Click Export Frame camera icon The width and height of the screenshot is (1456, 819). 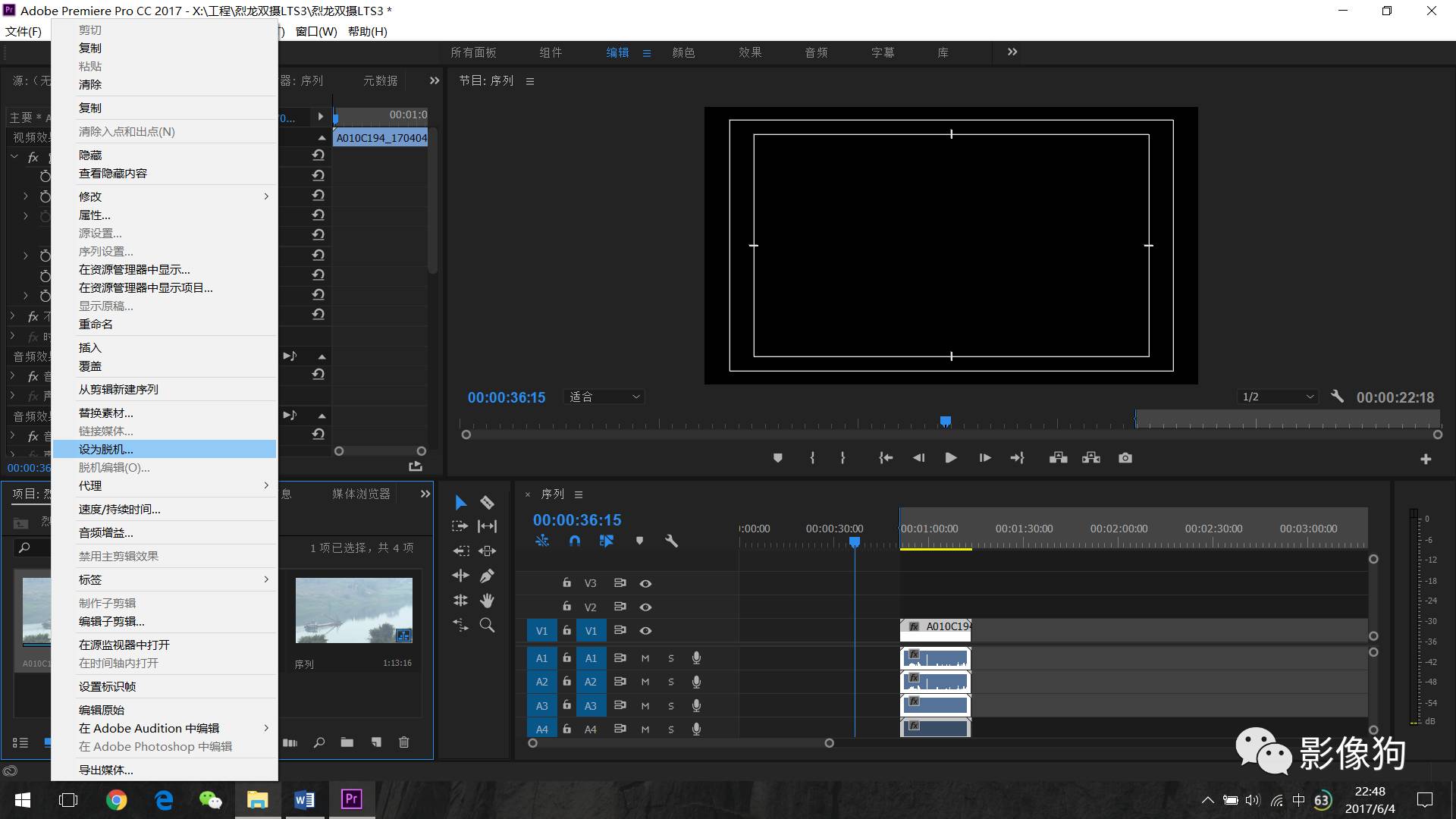click(1125, 458)
